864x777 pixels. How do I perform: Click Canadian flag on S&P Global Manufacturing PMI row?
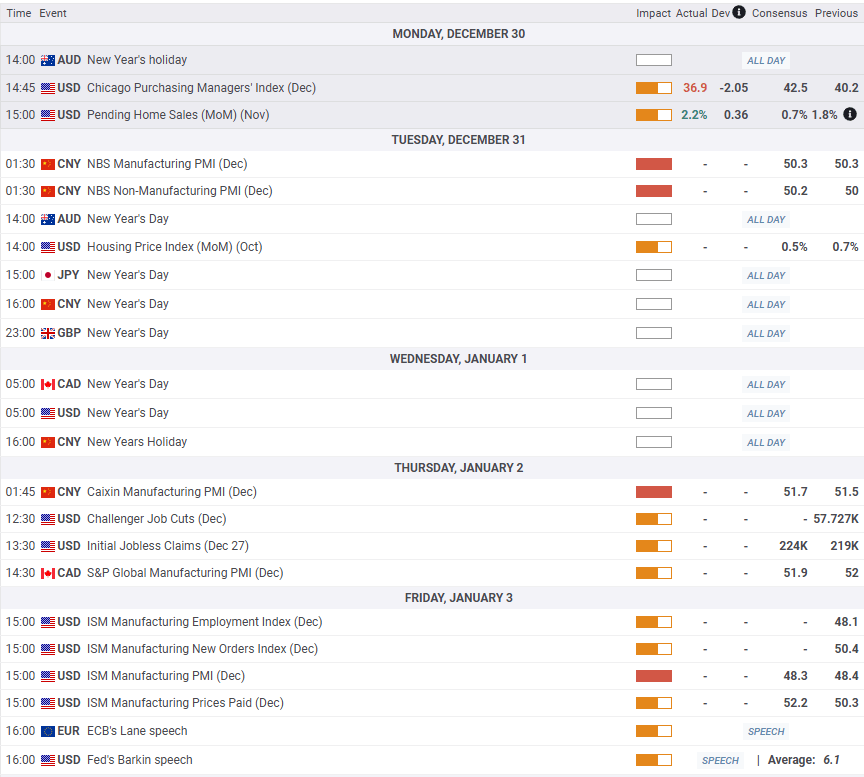point(48,573)
